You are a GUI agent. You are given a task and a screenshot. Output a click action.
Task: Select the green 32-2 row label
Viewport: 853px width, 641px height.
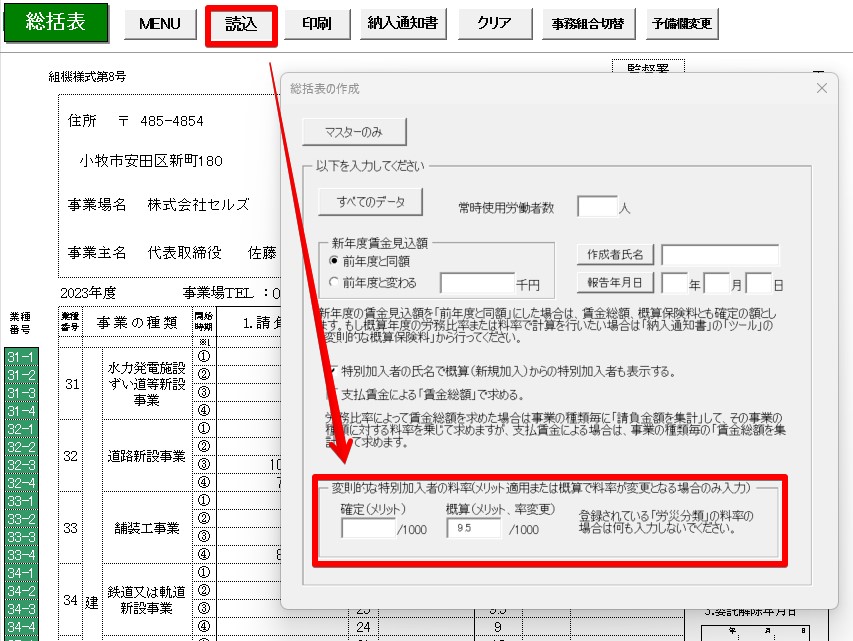21,447
